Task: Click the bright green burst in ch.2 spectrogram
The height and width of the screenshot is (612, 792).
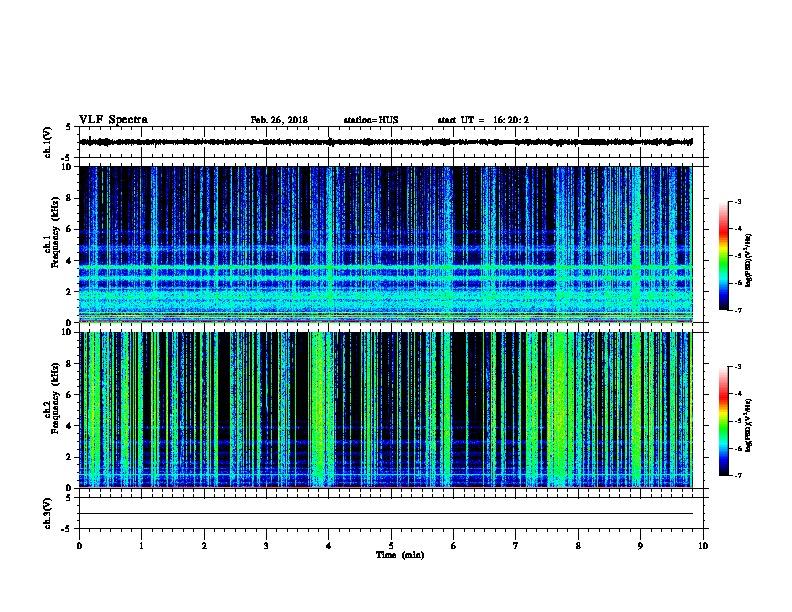Action: tap(559, 409)
